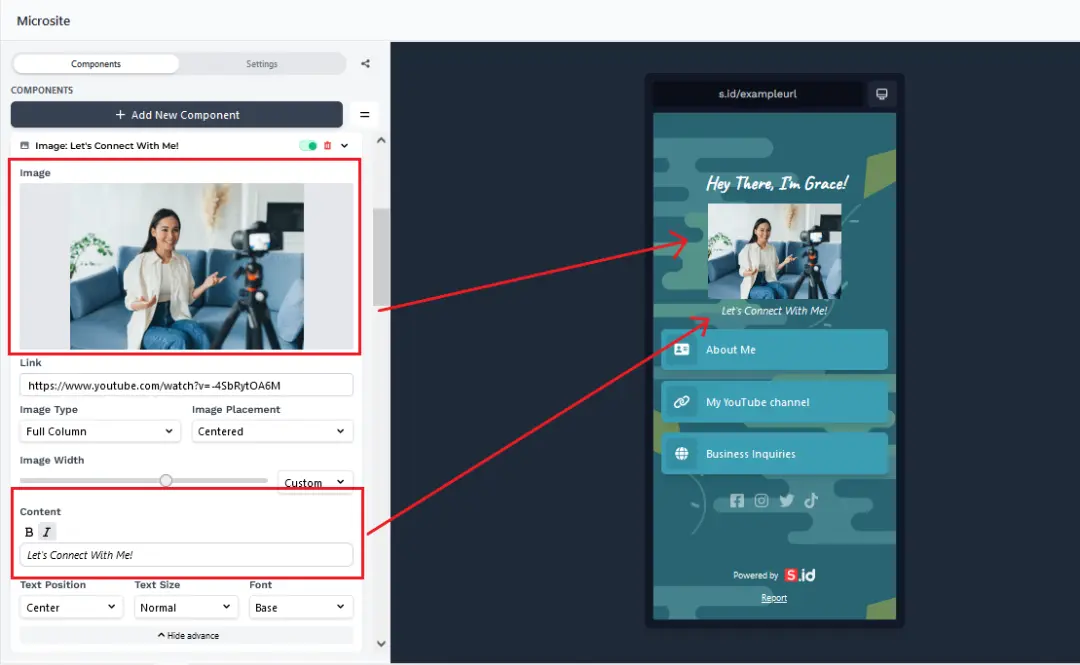The image size is (1080, 665).
Task: Select the Components tab
Action: [96, 64]
